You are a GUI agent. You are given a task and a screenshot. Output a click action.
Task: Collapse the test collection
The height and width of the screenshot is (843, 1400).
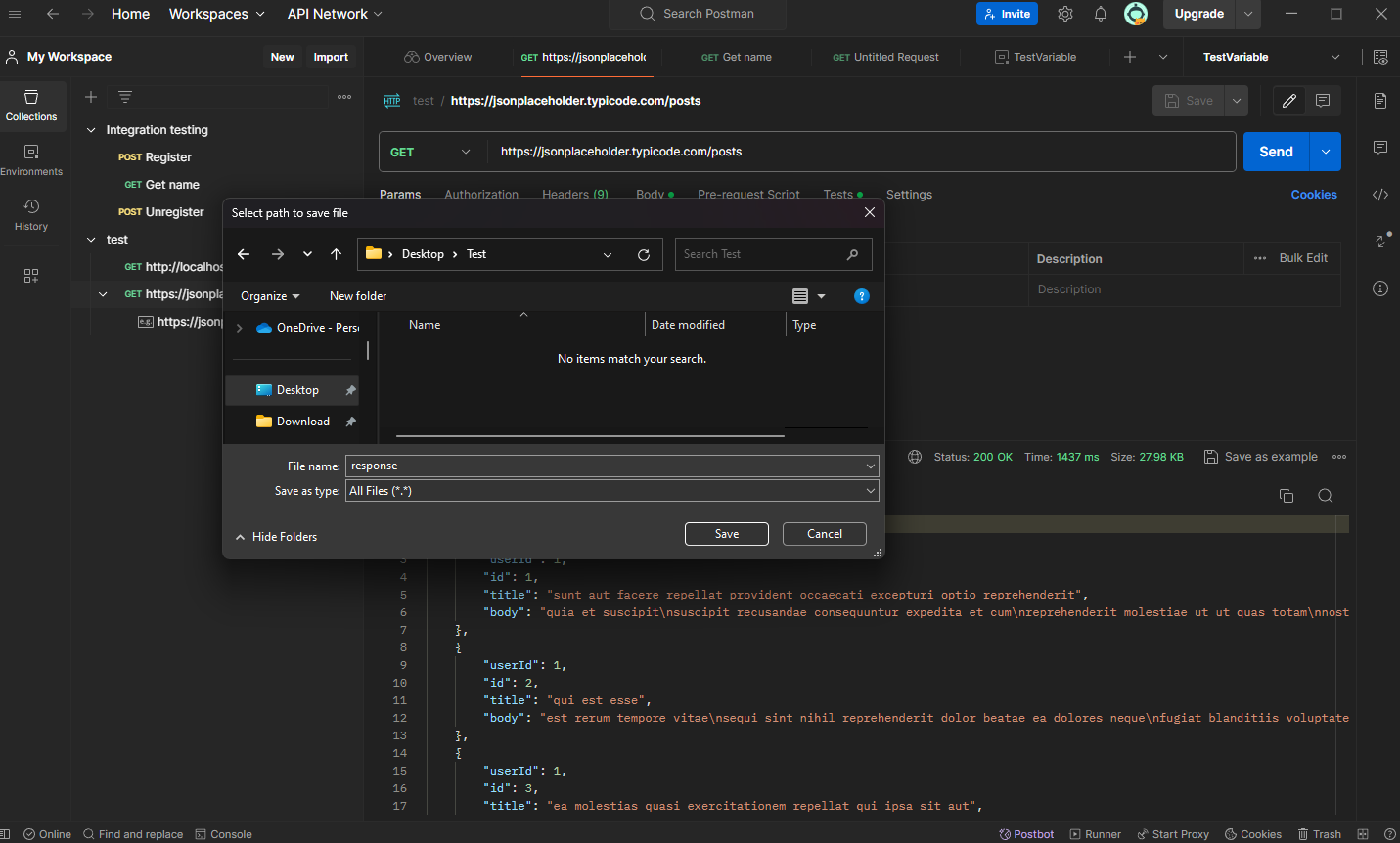point(91,240)
